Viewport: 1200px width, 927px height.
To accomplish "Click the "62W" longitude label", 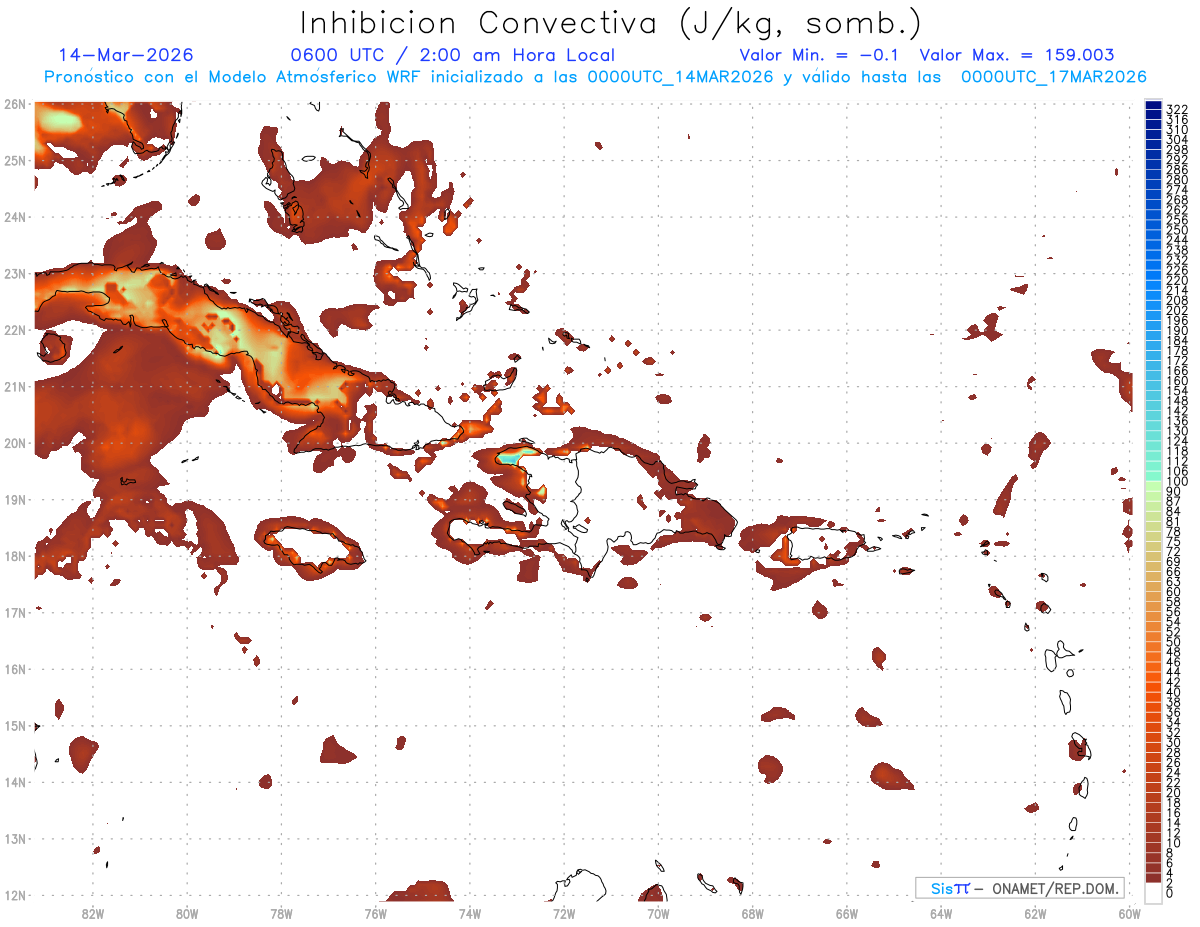I will click(1035, 913).
